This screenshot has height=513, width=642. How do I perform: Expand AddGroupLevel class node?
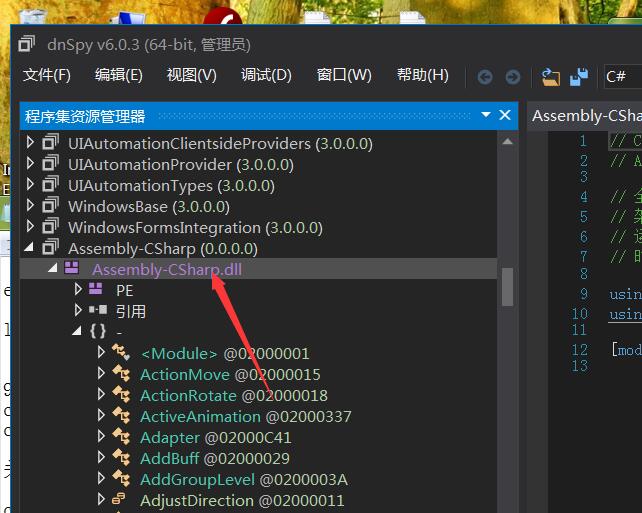tap(101, 477)
